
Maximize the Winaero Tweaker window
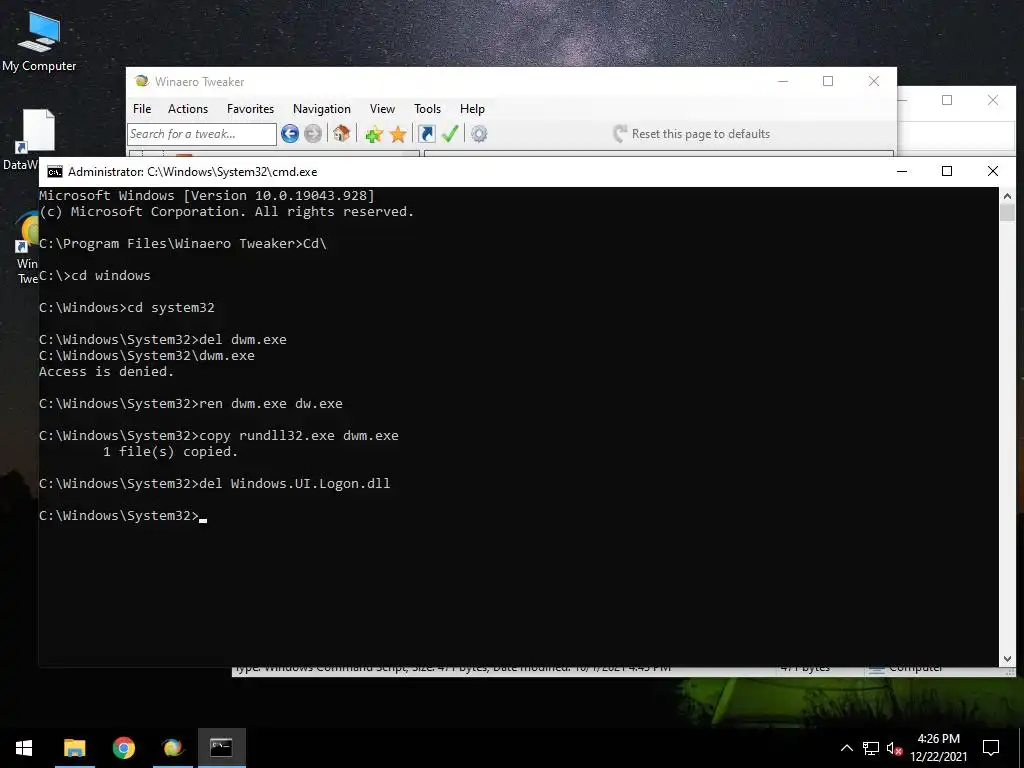click(x=828, y=81)
